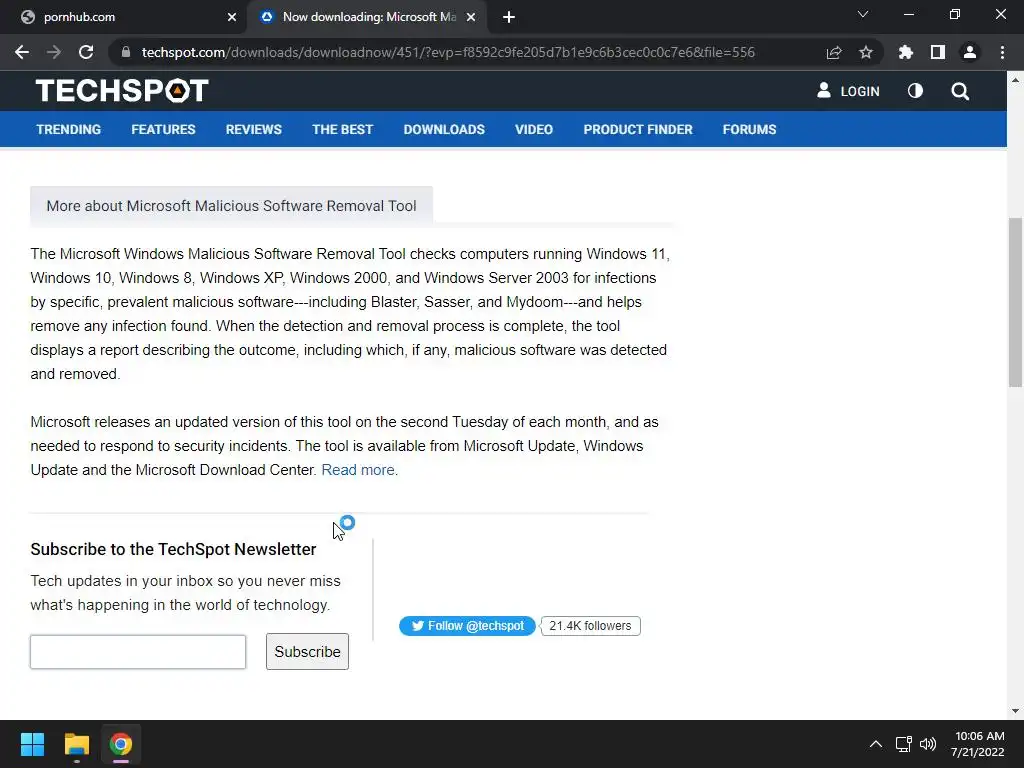This screenshot has width=1024, height=768.
Task: Click the Subscribe button
Action: pos(307,652)
